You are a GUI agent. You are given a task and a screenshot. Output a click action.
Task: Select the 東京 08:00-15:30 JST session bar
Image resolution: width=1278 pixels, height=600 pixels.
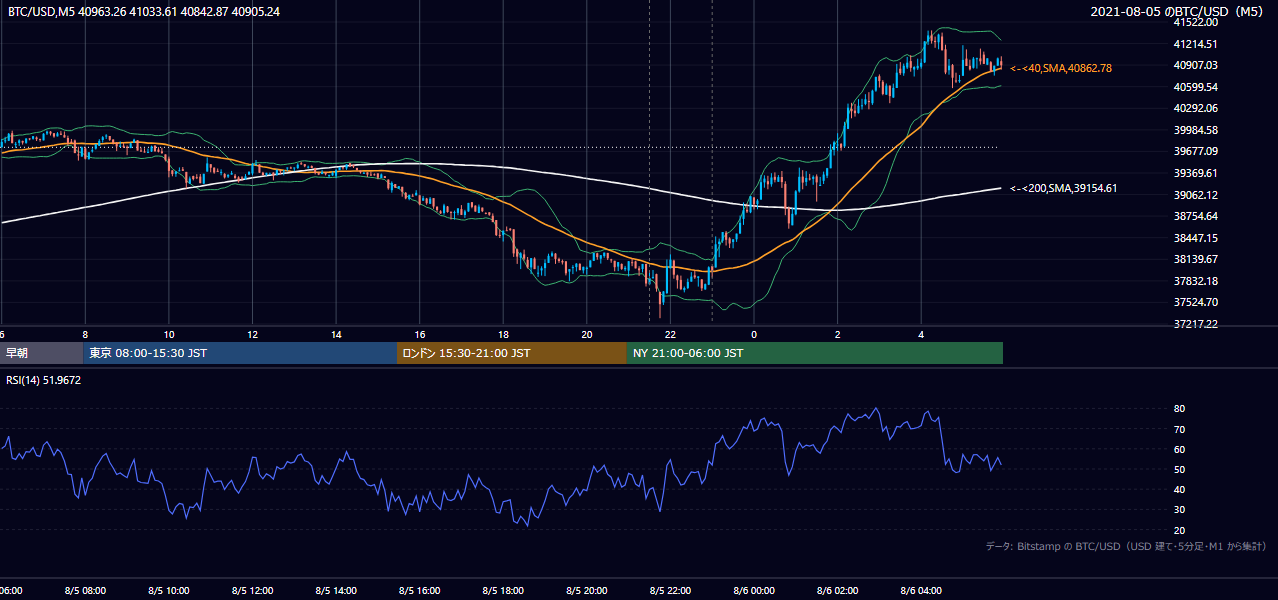(x=240, y=353)
